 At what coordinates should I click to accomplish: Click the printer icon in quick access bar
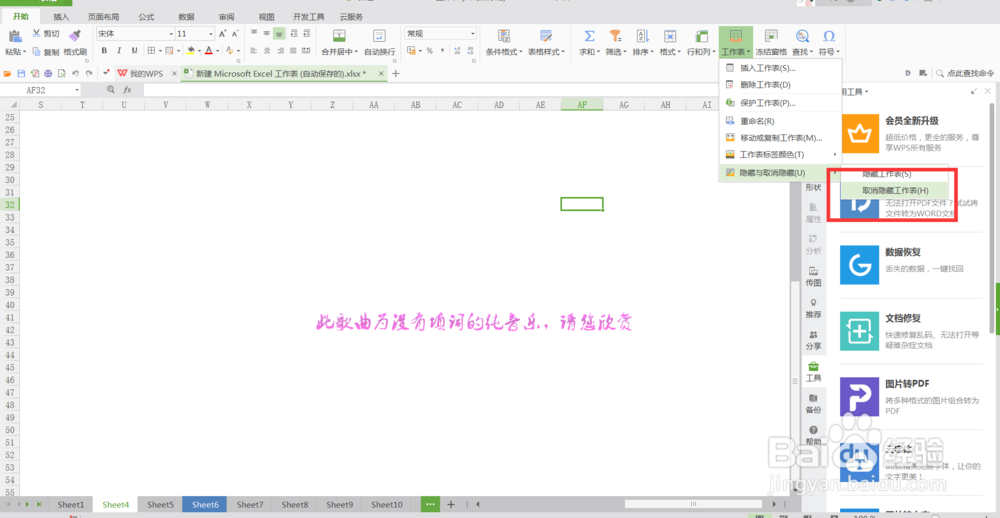click(48, 74)
